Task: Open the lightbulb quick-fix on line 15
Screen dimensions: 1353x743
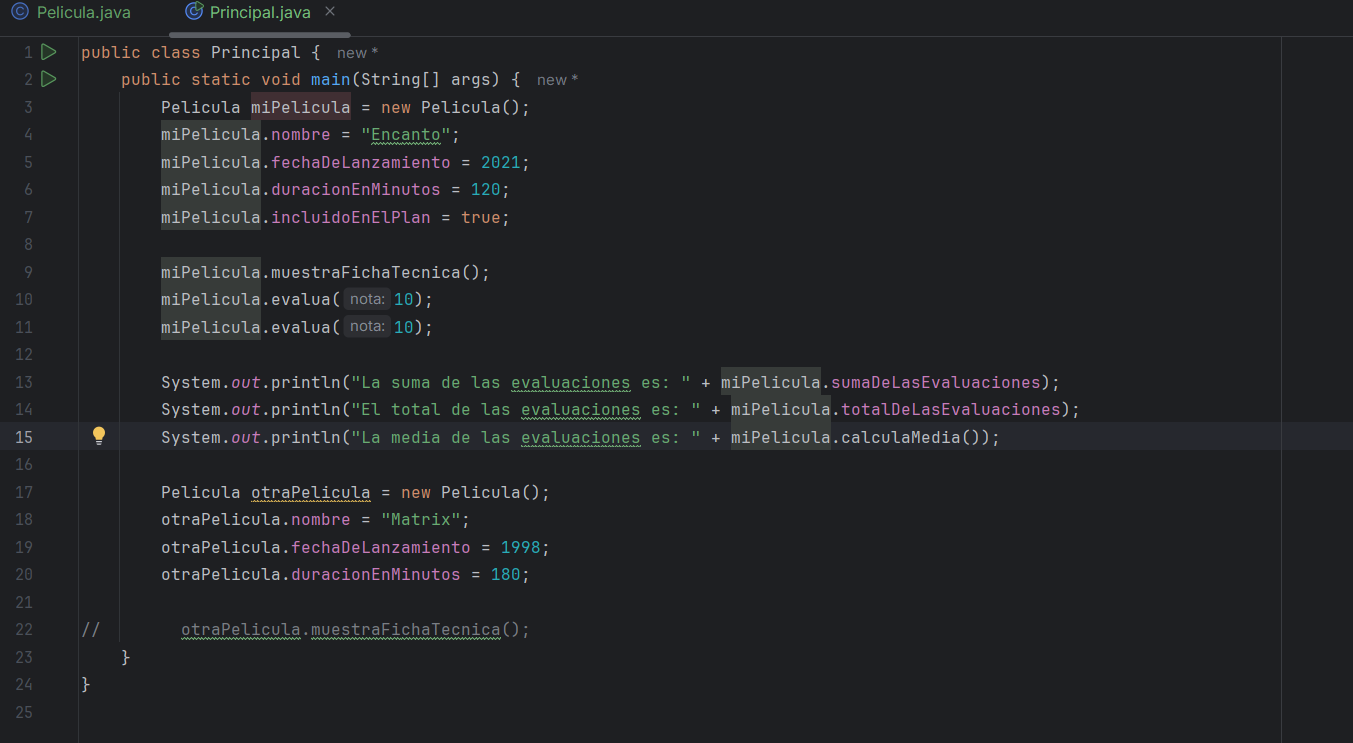Action: click(x=99, y=436)
